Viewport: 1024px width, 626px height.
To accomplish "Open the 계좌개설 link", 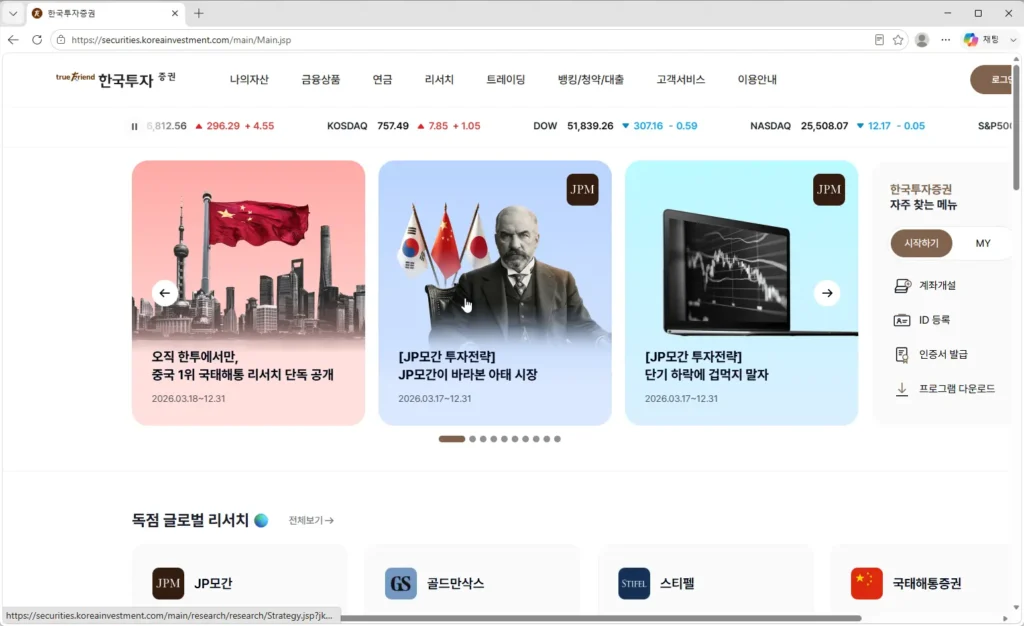I will point(937,285).
